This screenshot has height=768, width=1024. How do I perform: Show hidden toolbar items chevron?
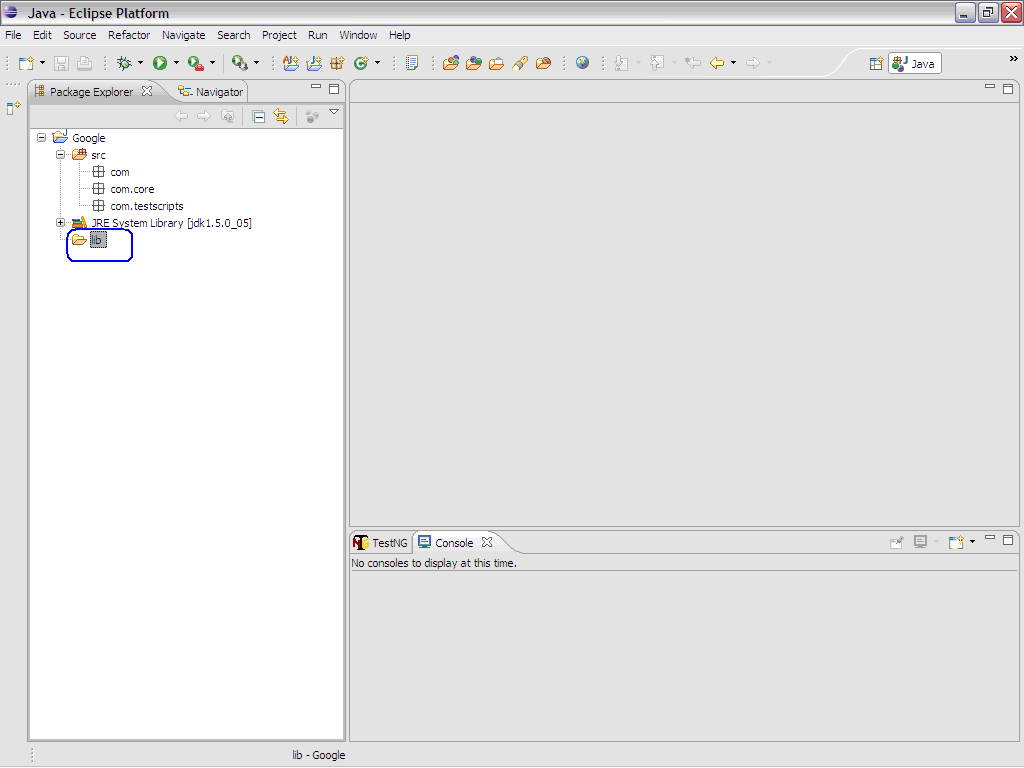1014,59
